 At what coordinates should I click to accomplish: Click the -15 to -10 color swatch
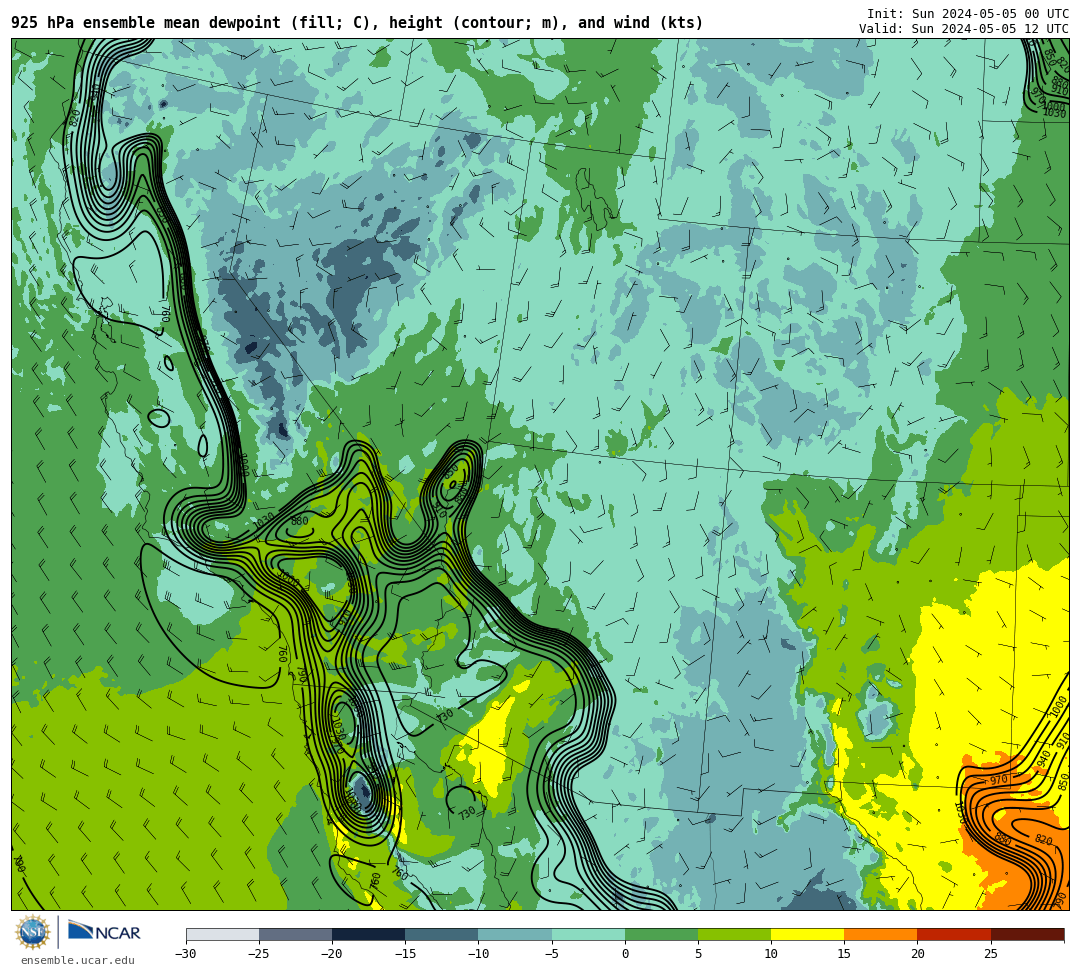(x=442, y=934)
